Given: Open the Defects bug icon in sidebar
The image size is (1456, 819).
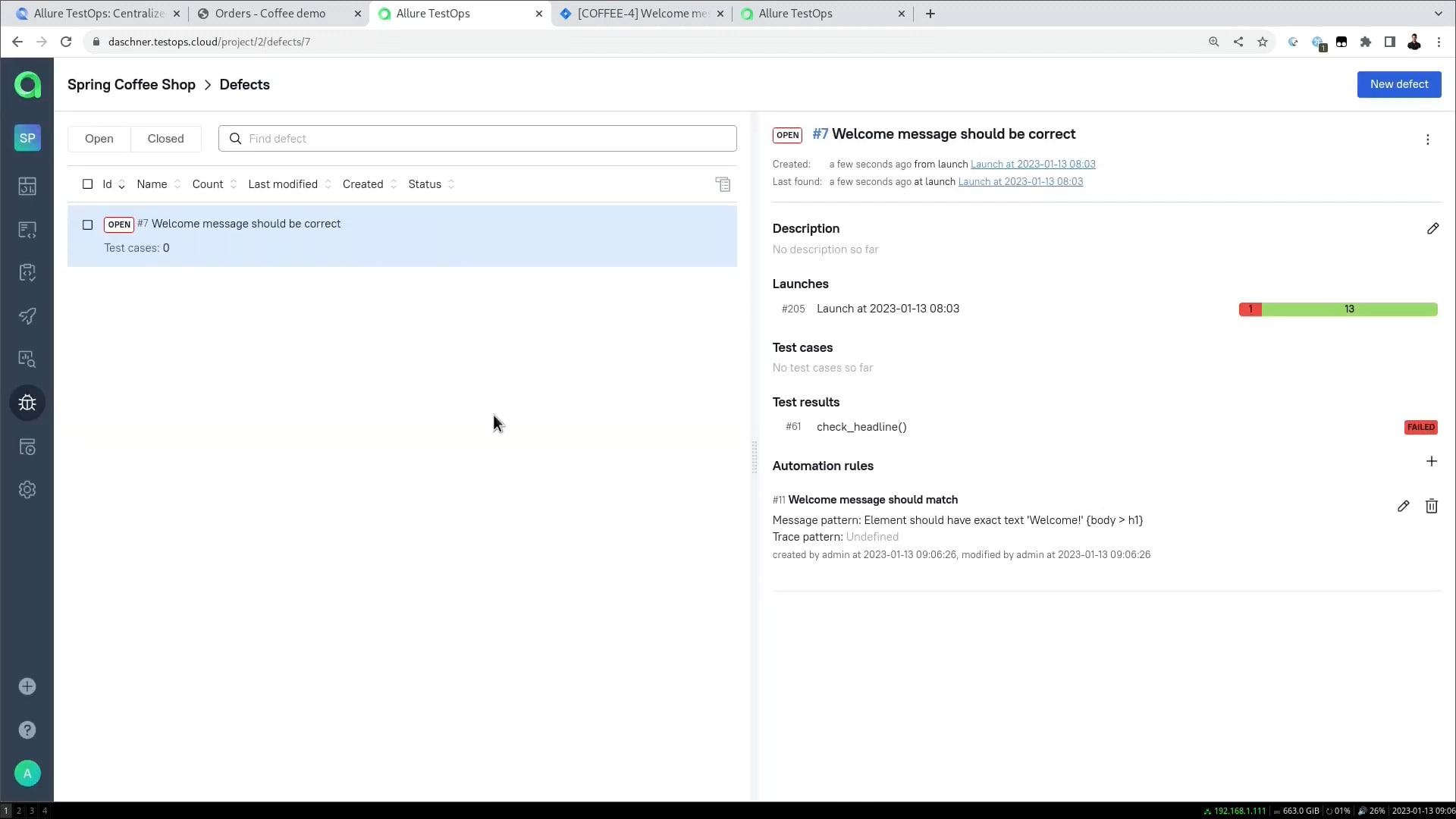Looking at the screenshot, I should coord(27,403).
